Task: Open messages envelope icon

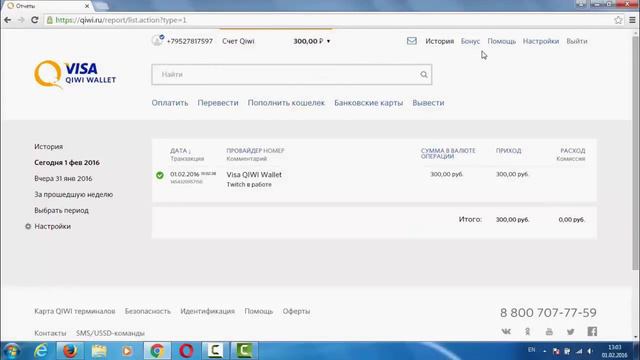Action: pyautogui.click(x=411, y=41)
